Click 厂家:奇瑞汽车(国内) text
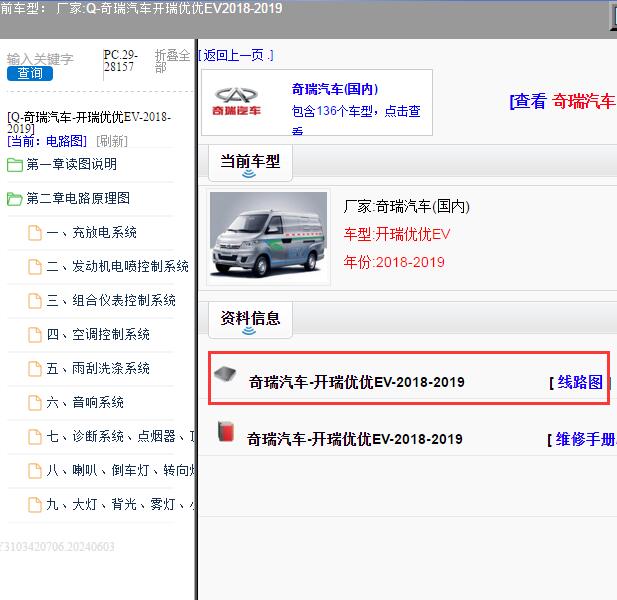This screenshot has height=600, width=617. [406, 206]
